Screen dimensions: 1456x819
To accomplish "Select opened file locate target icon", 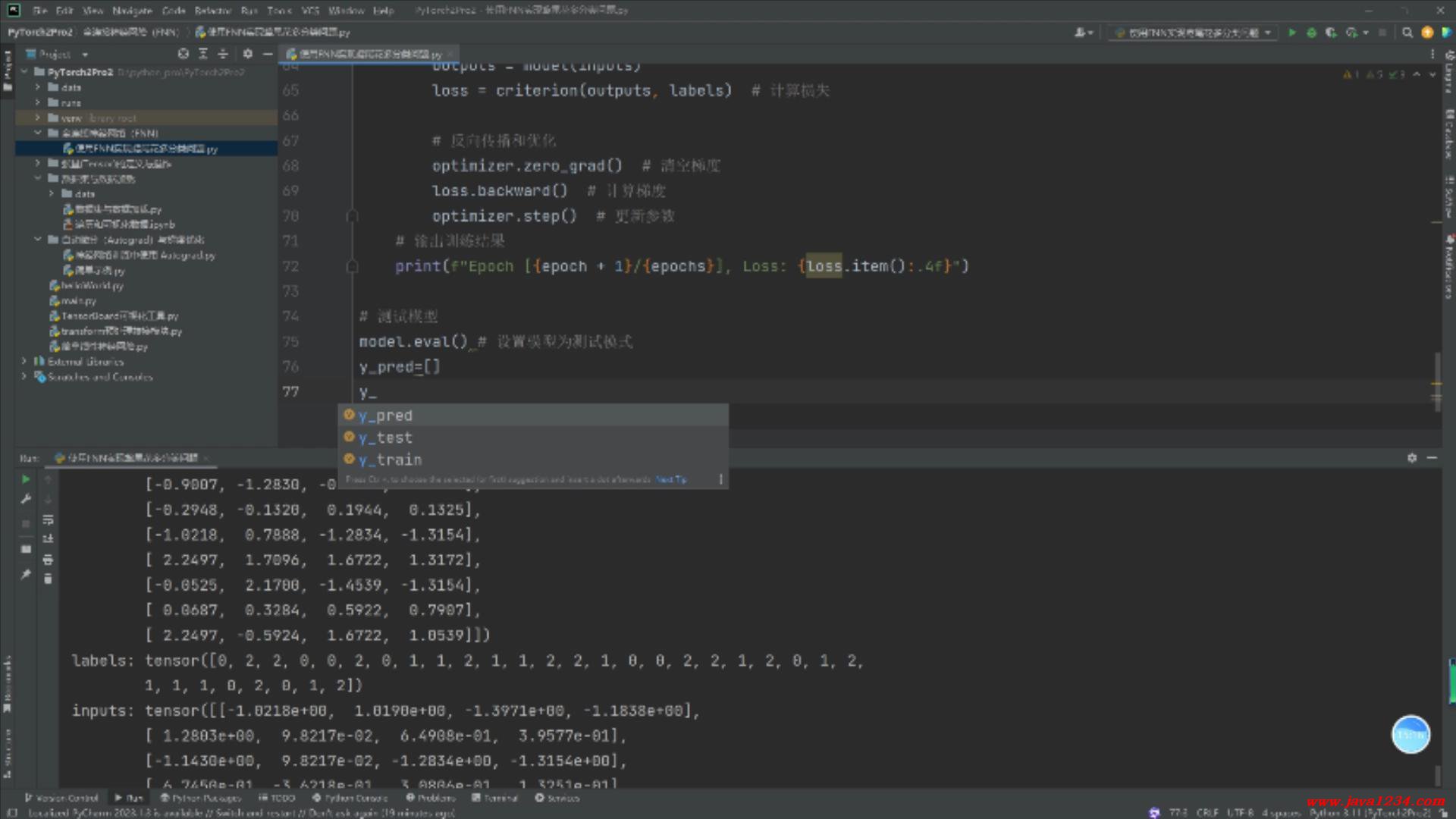I will [183, 54].
